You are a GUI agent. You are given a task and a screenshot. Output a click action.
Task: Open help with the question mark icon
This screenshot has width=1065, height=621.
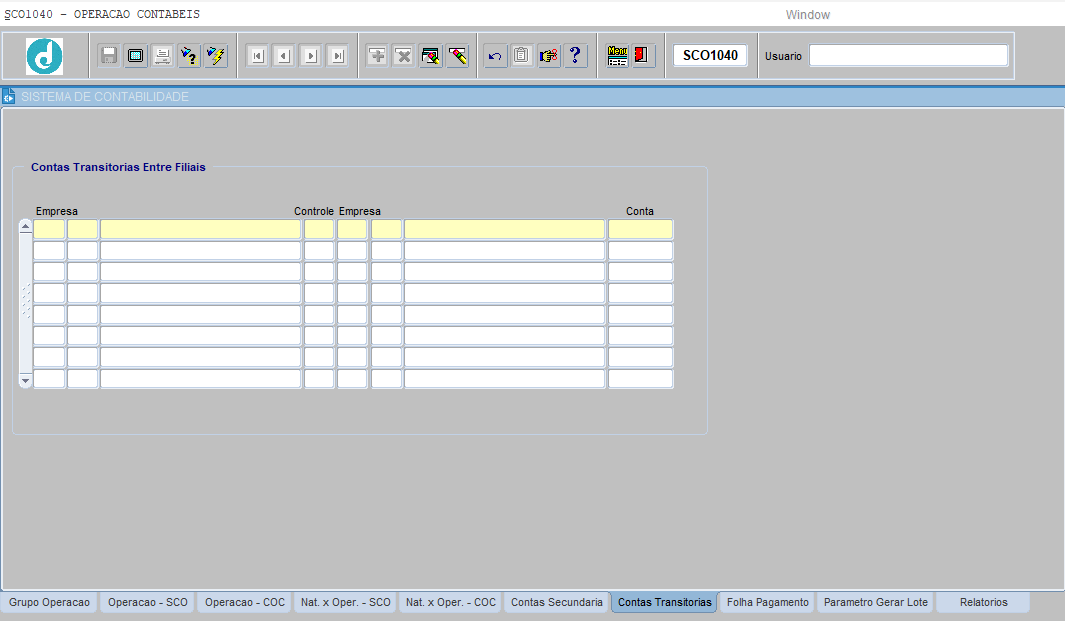[x=575, y=56]
